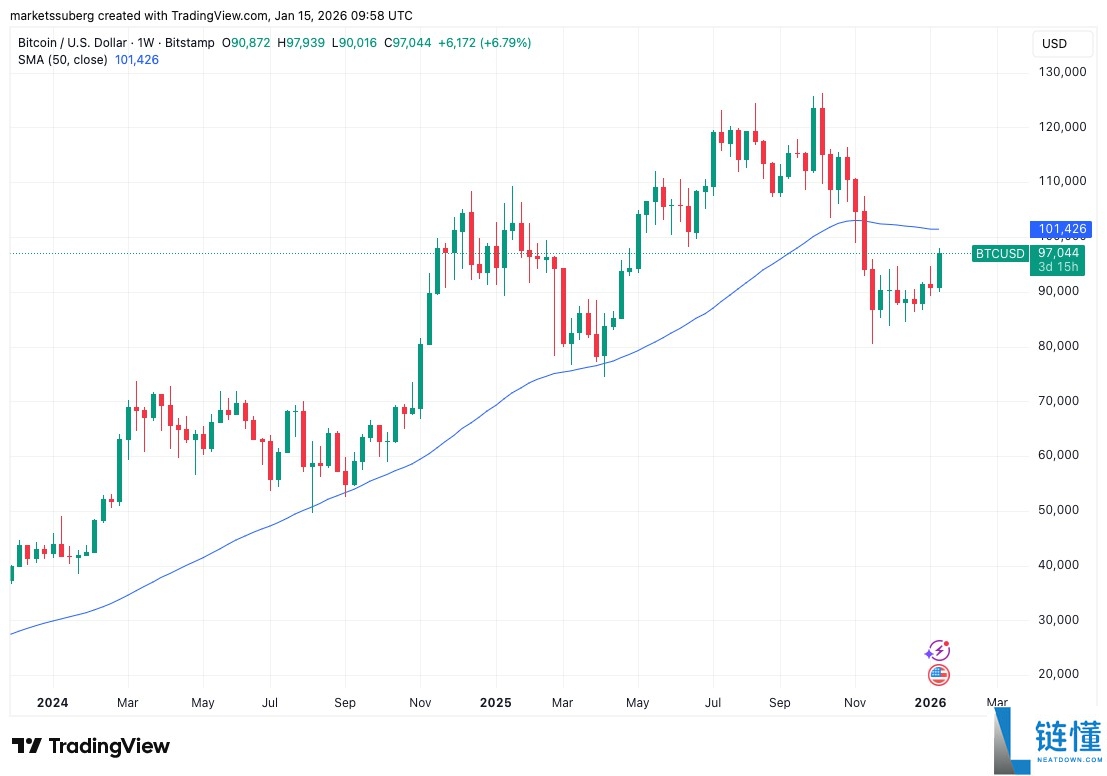Click the green 97,044 last price label
Image resolution: width=1107 pixels, height=776 pixels.
pyautogui.click(x=1058, y=252)
